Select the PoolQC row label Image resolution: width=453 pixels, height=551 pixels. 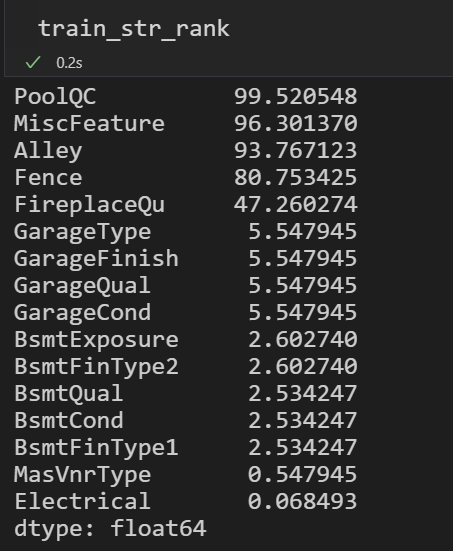55,96
